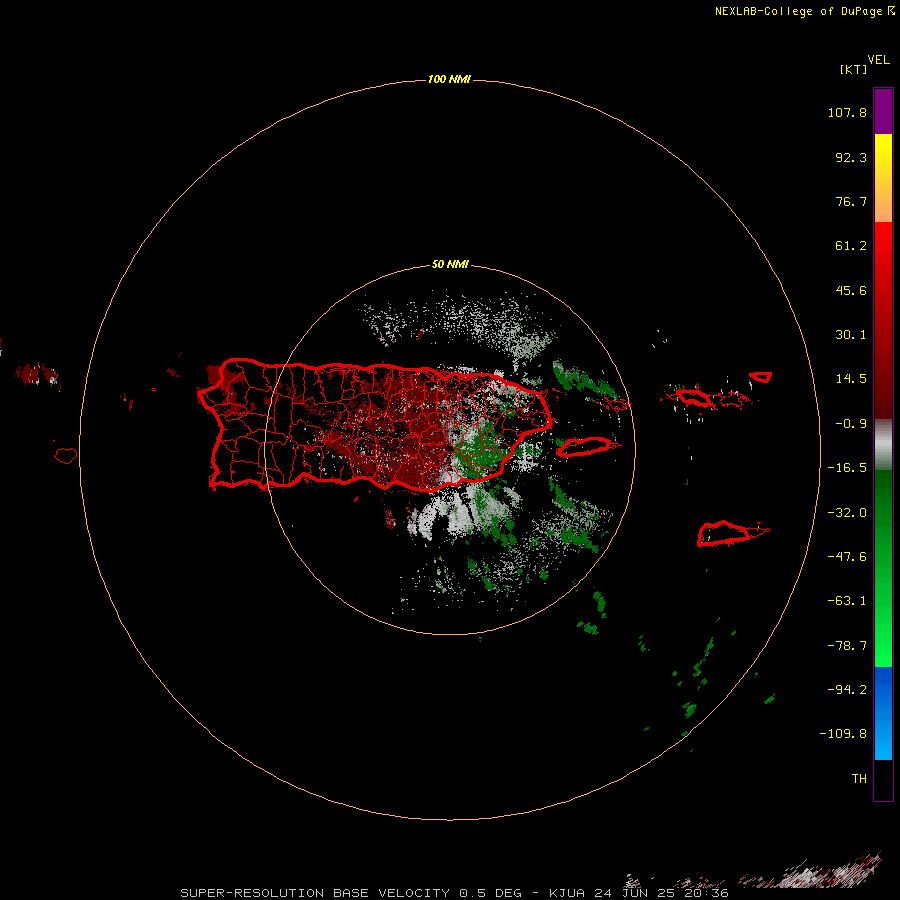
Task: Click the 100 NMI range ring label
Action: click(449, 79)
